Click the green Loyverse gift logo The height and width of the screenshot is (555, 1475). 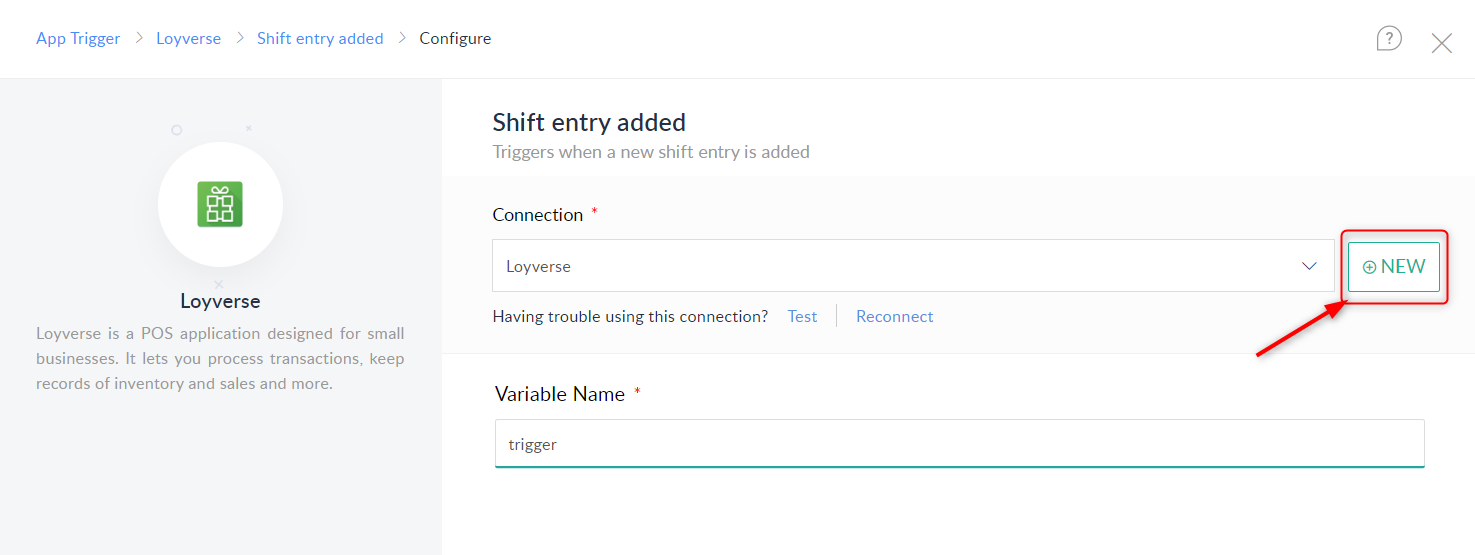pos(220,205)
